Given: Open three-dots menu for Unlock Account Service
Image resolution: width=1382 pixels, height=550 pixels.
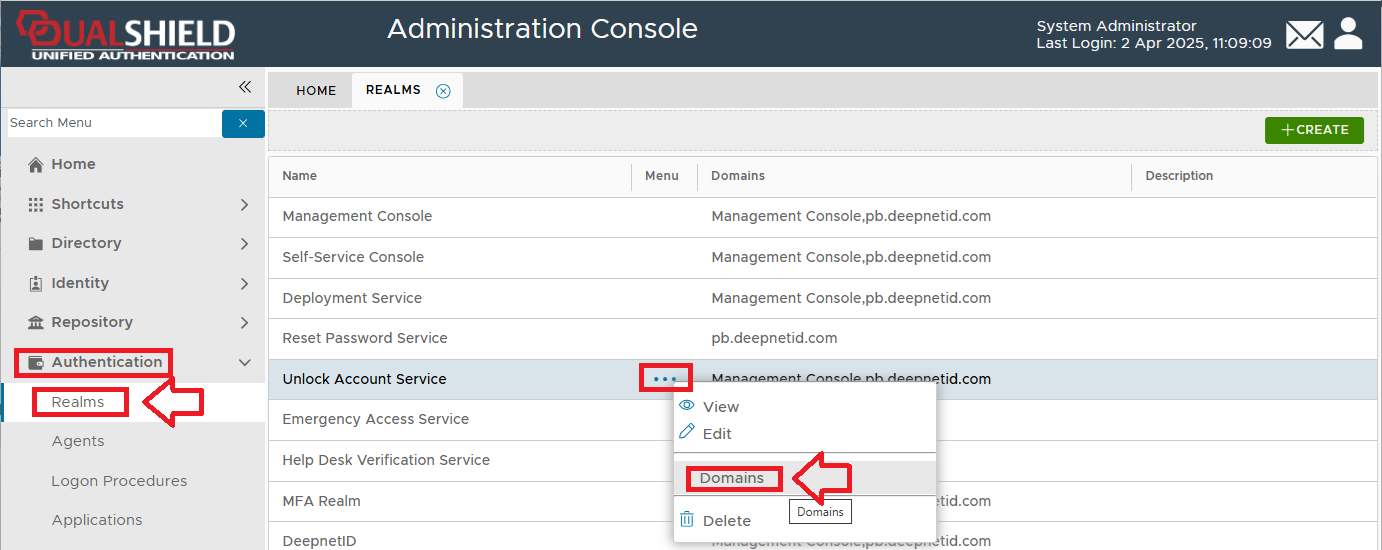Looking at the screenshot, I should 665,379.
